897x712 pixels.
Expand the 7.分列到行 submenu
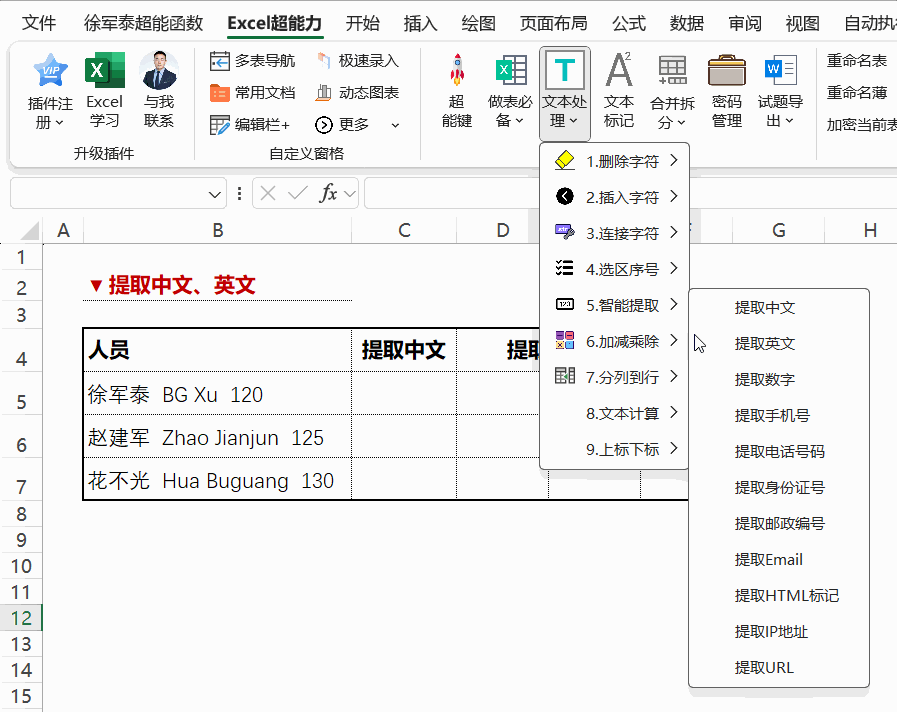674,376
